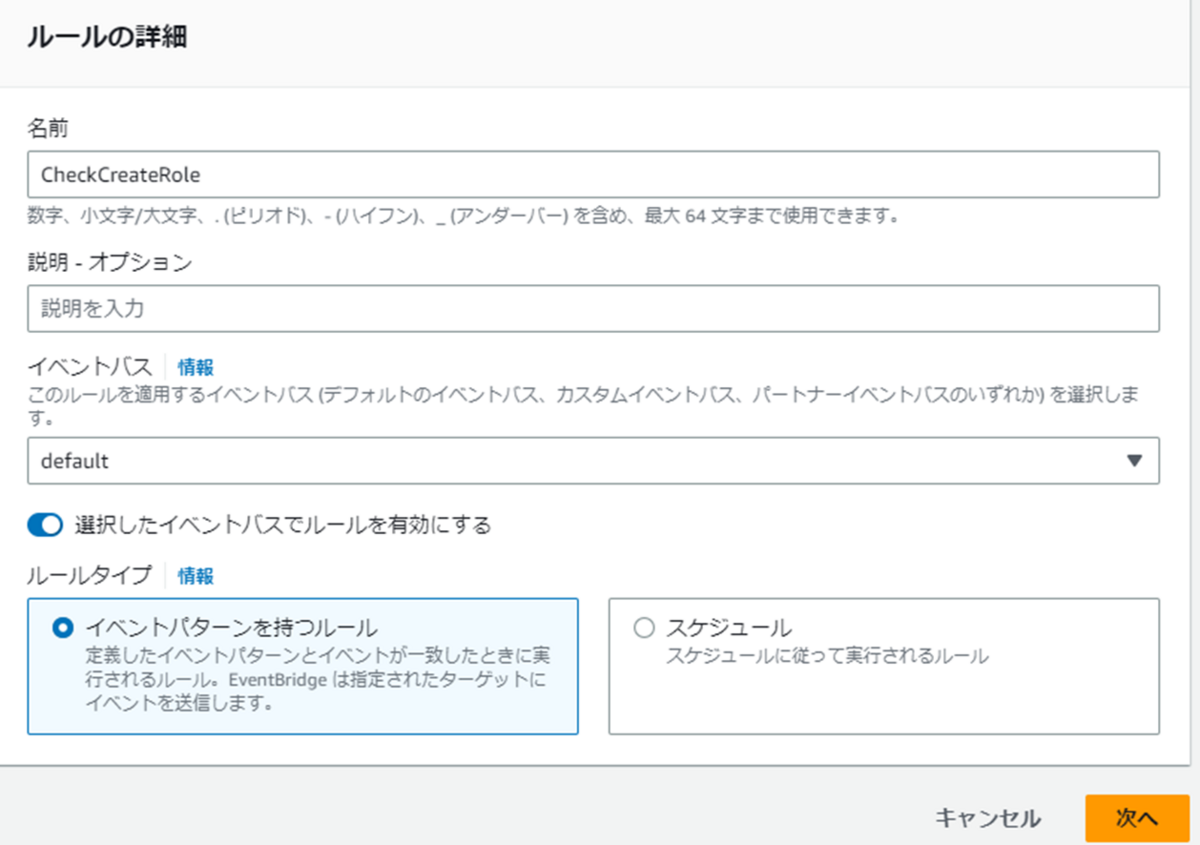This screenshot has height=845, width=1200.
Task: Select the Schedule rule type radio button
Action: [x=644, y=628]
